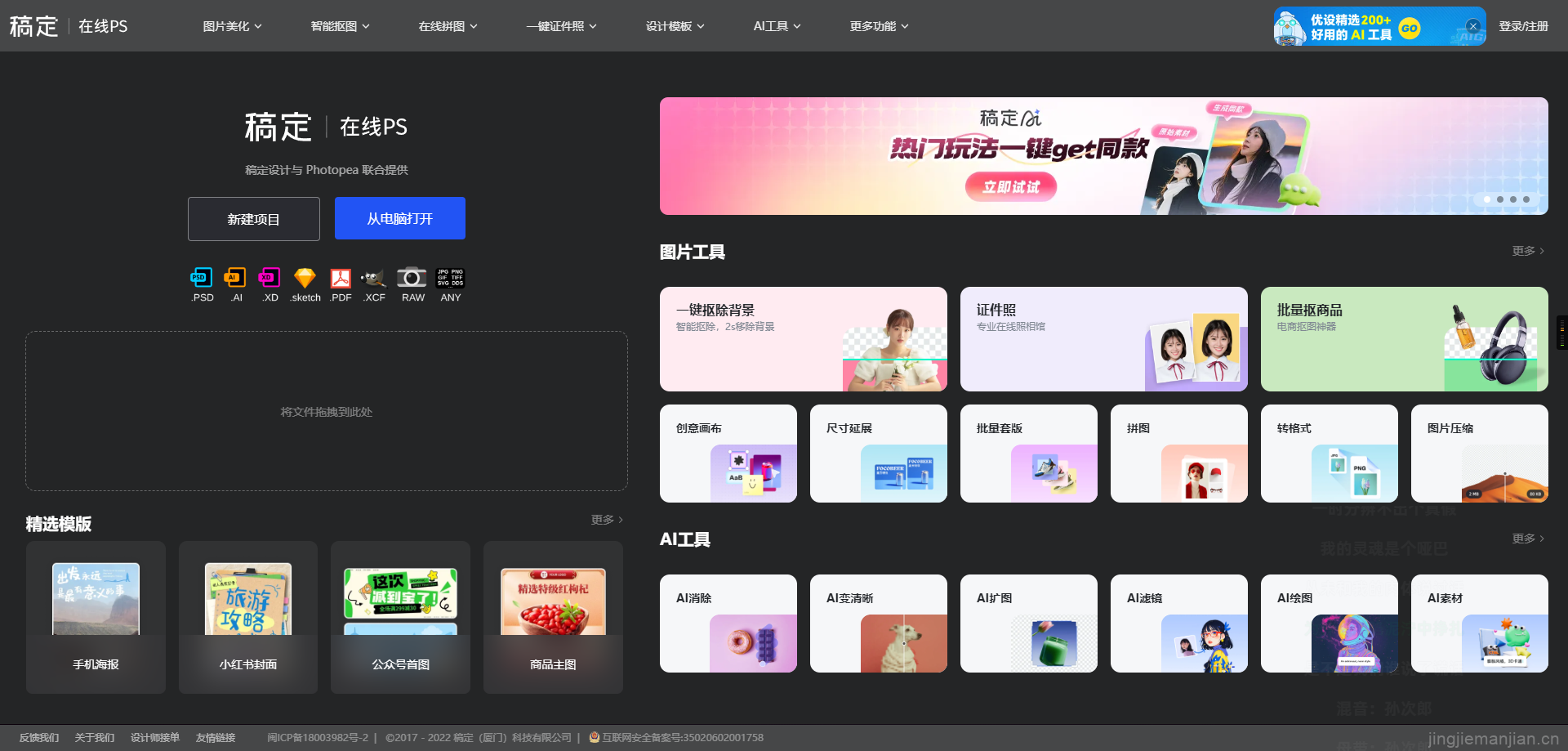
Task: Select the first carousel dot on banner
Action: click(x=1487, y=199)
